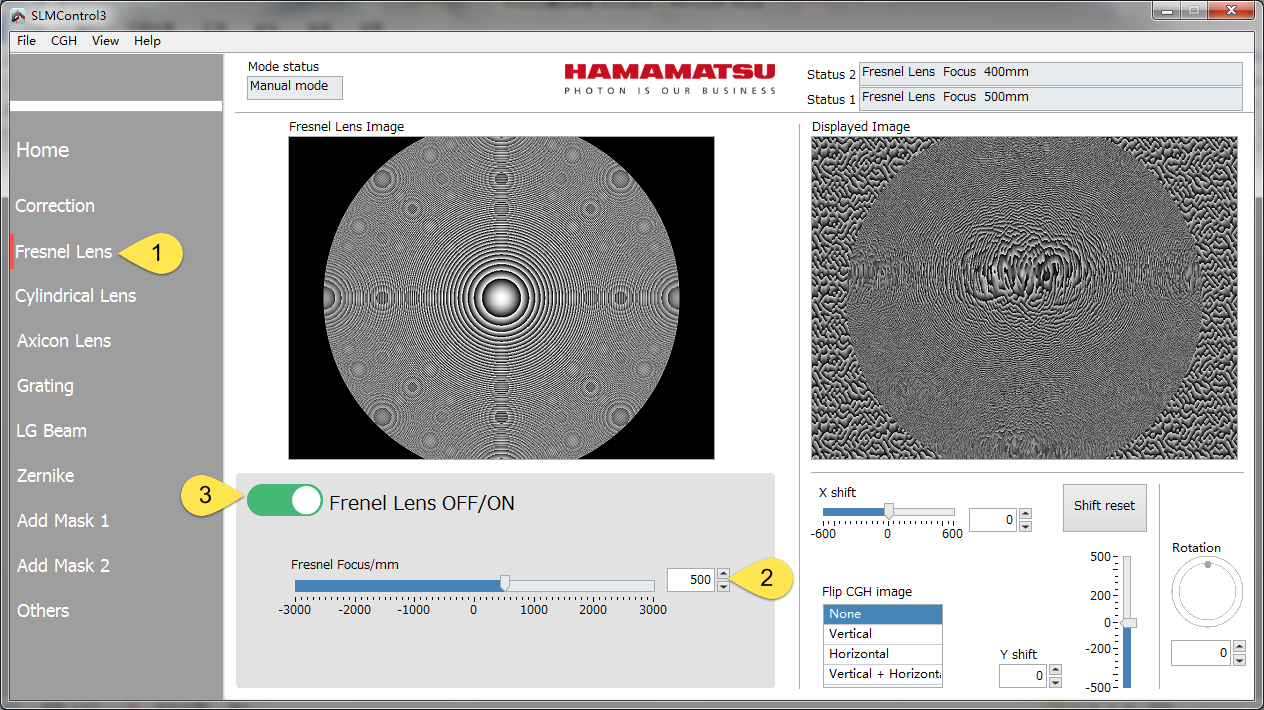Go to Cylindrical Lens page in sidebar
Image resolution: width=1264 pixels, height=710 pixels.
coord(75,296)
